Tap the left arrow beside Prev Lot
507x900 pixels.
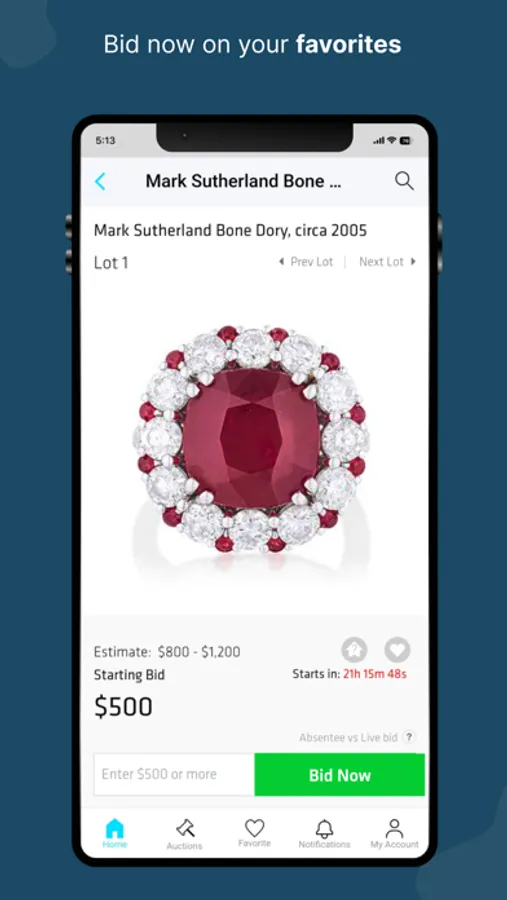tap(281, 262)
